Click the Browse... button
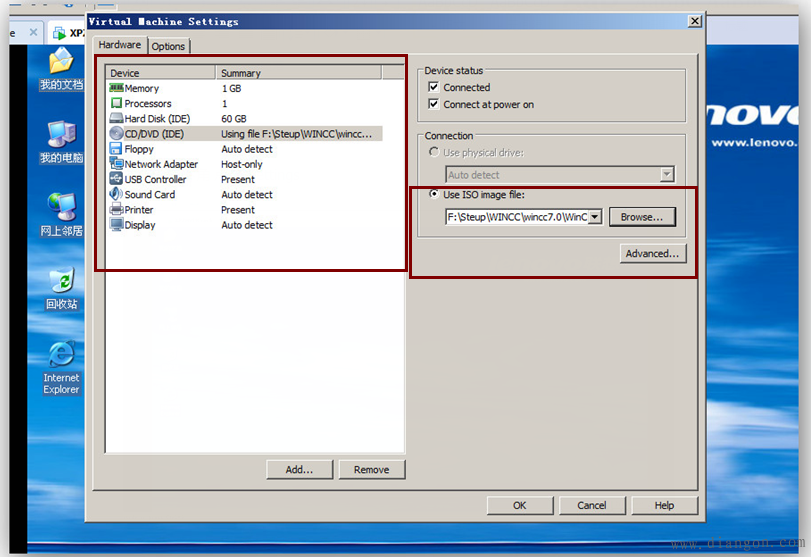The width and height of the screenshot is (811, 557). 642,217
